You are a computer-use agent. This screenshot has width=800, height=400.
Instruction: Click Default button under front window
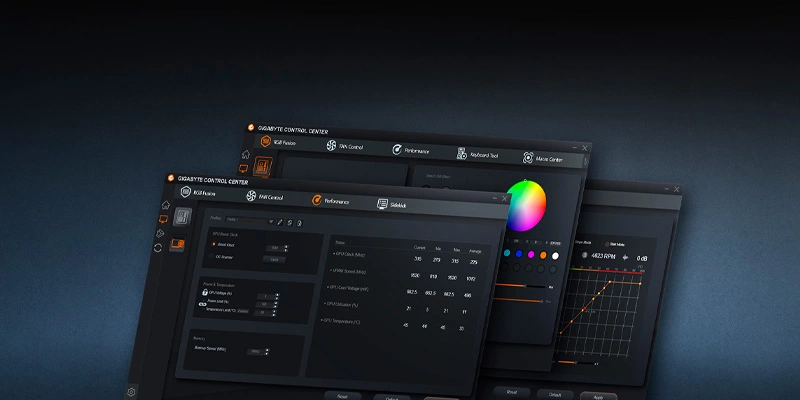(x=391, y=397)
